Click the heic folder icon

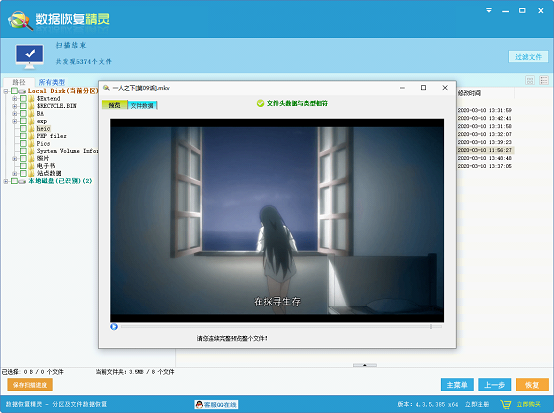point(31,129)
